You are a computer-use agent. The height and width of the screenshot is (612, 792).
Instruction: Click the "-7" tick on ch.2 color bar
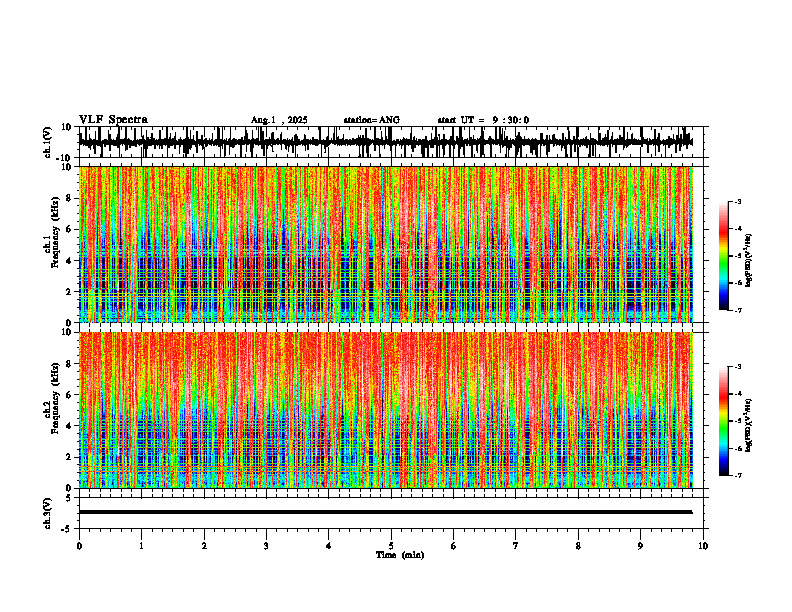click(738, 475)
